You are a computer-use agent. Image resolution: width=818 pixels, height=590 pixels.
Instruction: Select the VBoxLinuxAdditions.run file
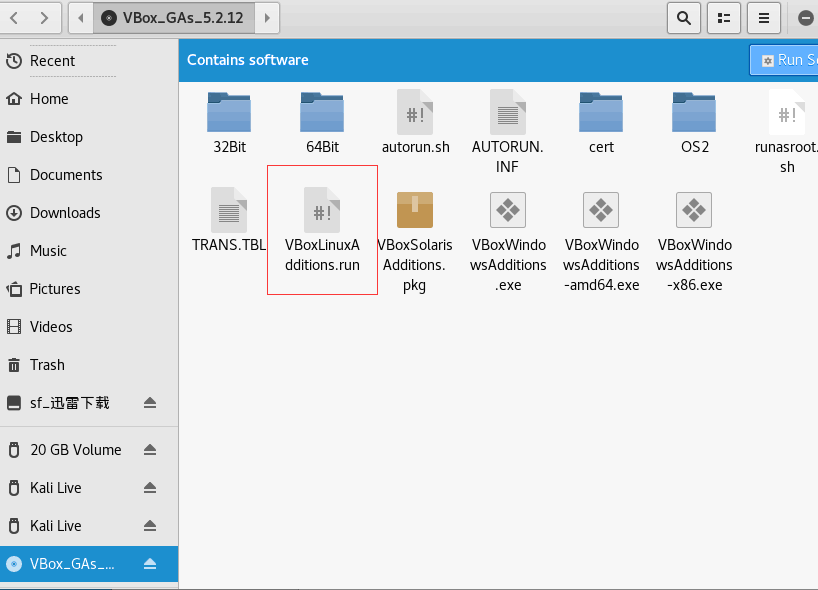pos(322,230)
